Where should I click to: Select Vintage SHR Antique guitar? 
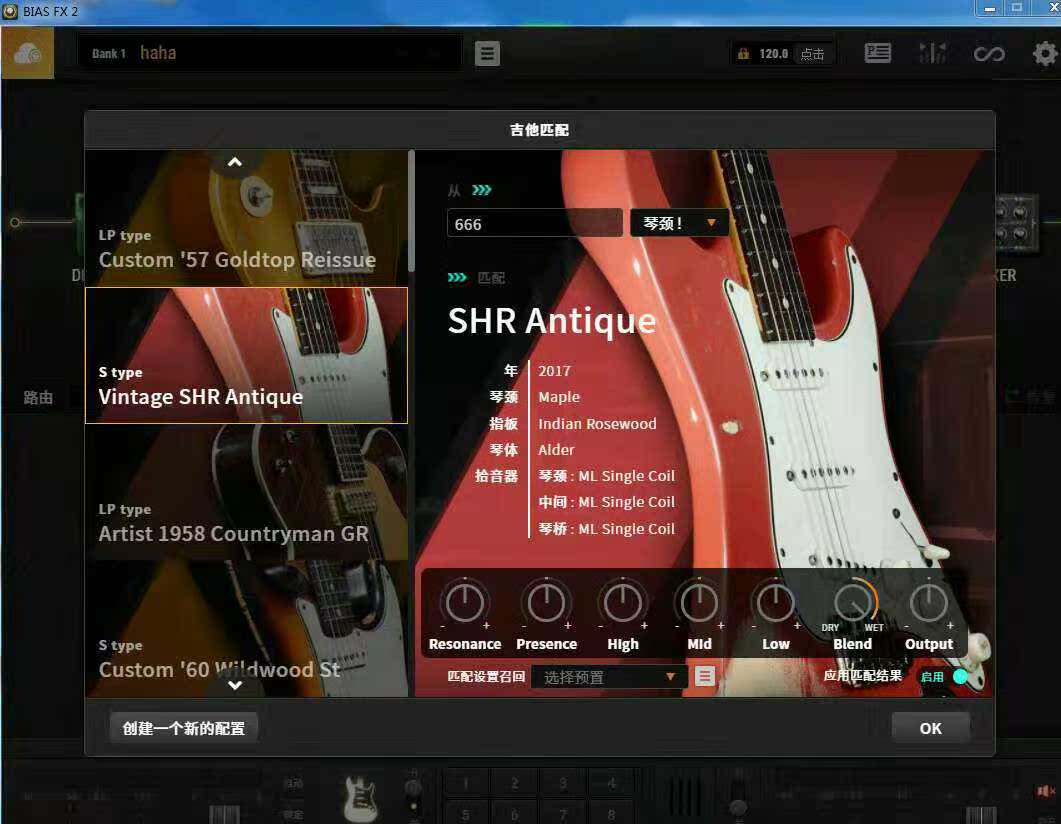(x=246, y=355)
